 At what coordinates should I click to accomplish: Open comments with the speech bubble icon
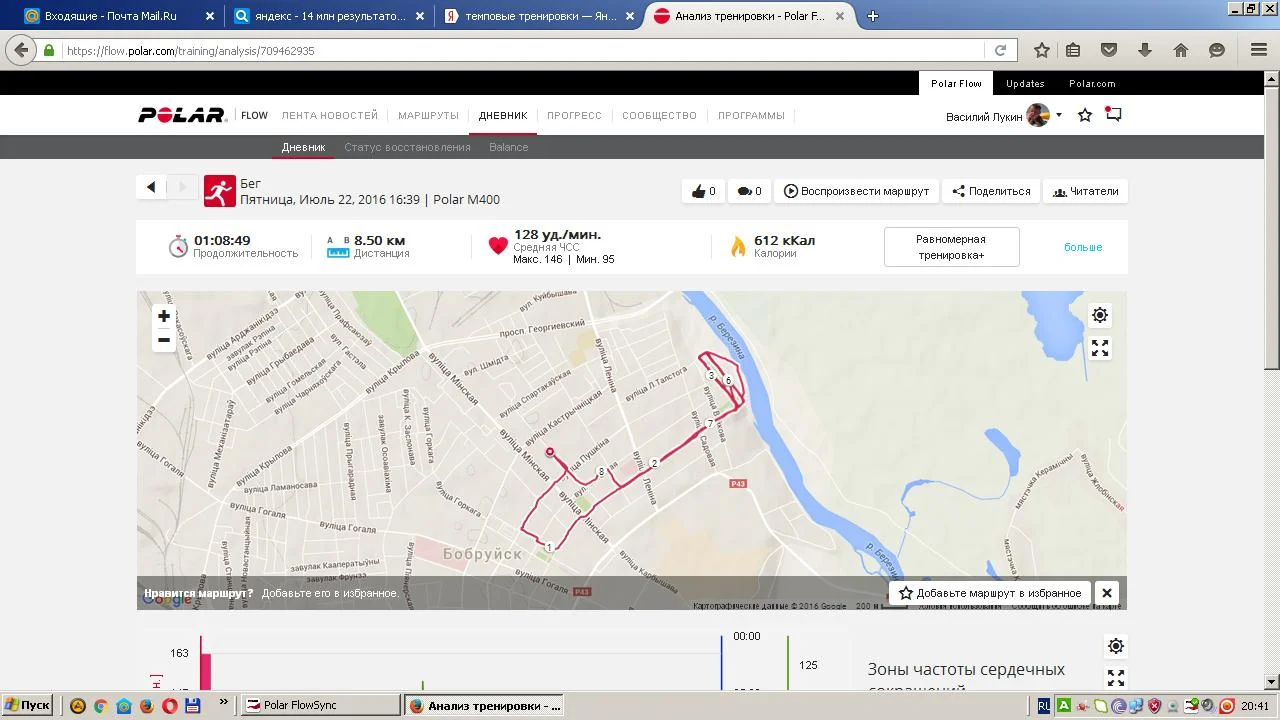749,191
